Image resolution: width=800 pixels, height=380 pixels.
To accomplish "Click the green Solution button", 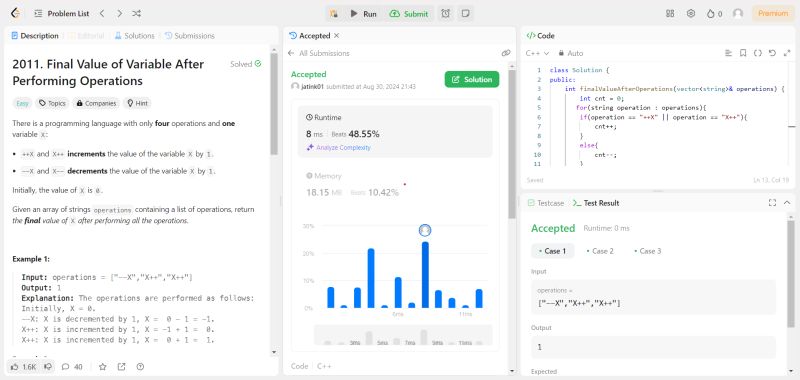I will (472, 80).
